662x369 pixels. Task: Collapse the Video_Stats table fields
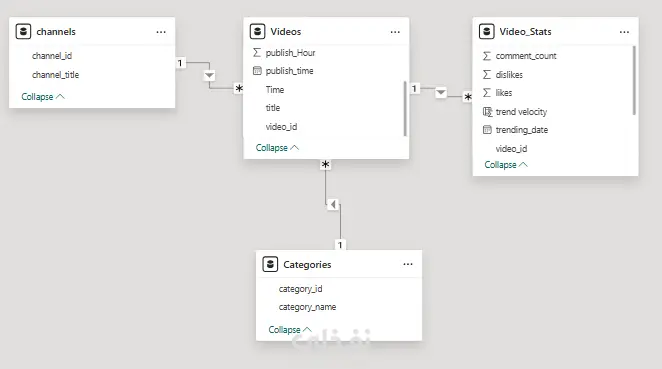point(506,165)
